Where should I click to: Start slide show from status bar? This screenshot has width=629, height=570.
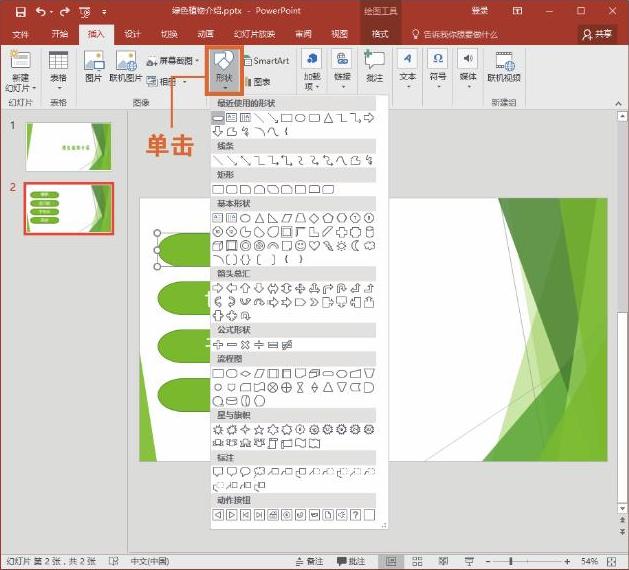click(469, 561)
